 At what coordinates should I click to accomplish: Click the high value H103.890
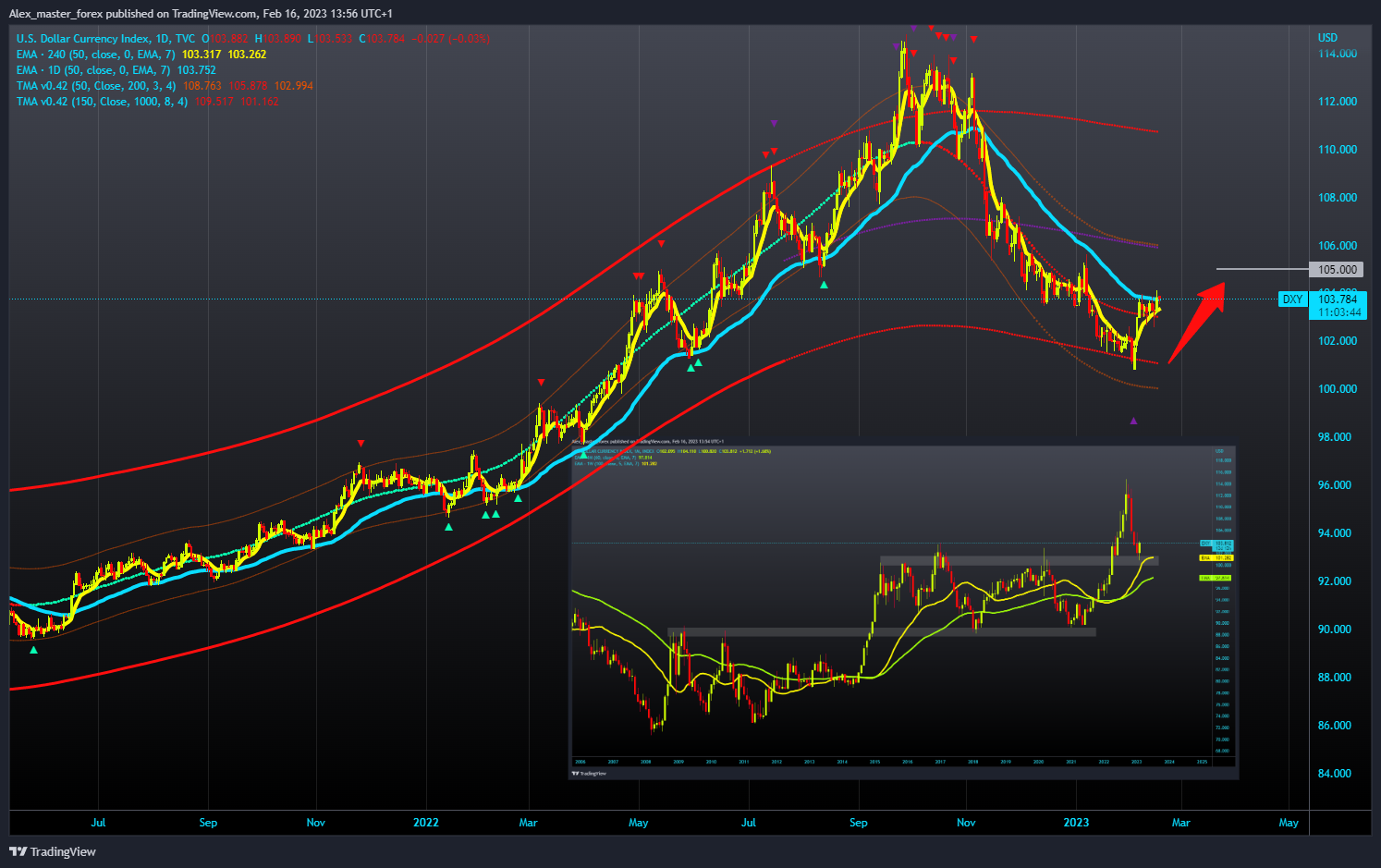pos(278,39)
